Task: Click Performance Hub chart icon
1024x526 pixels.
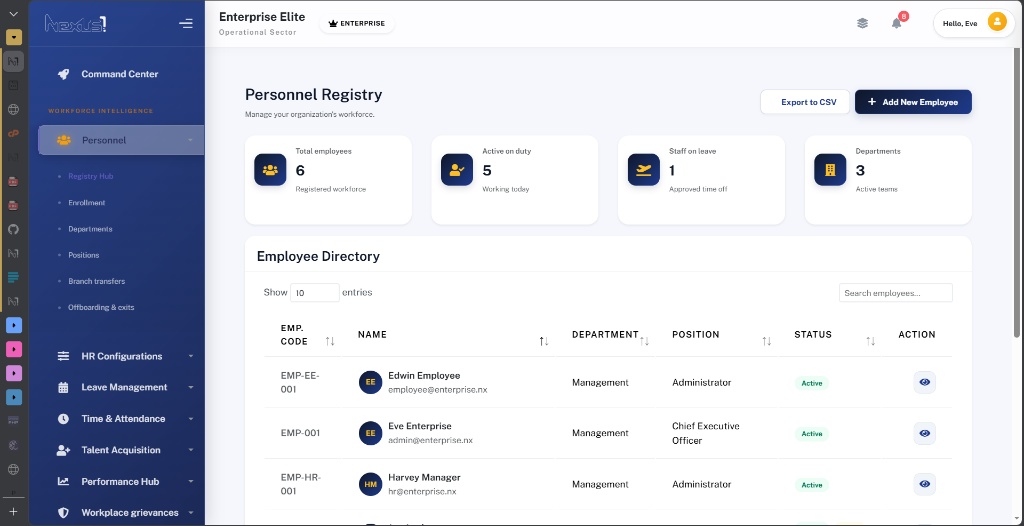Action: click(x=63, y=482)
